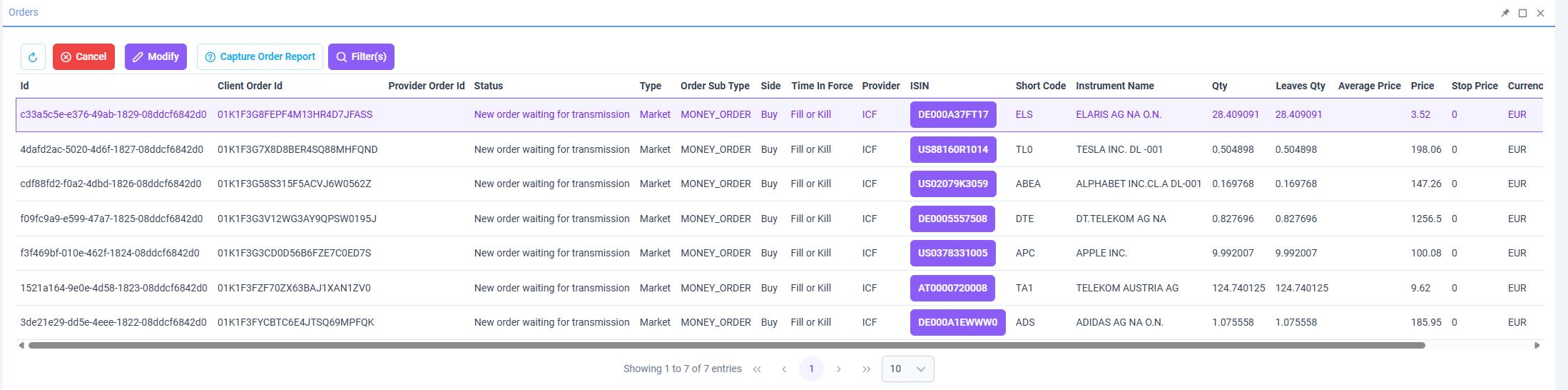Open ISIN US0378331005 badge
The width and height of the screenshot is (1568, 390).
(x=952, y=253)
